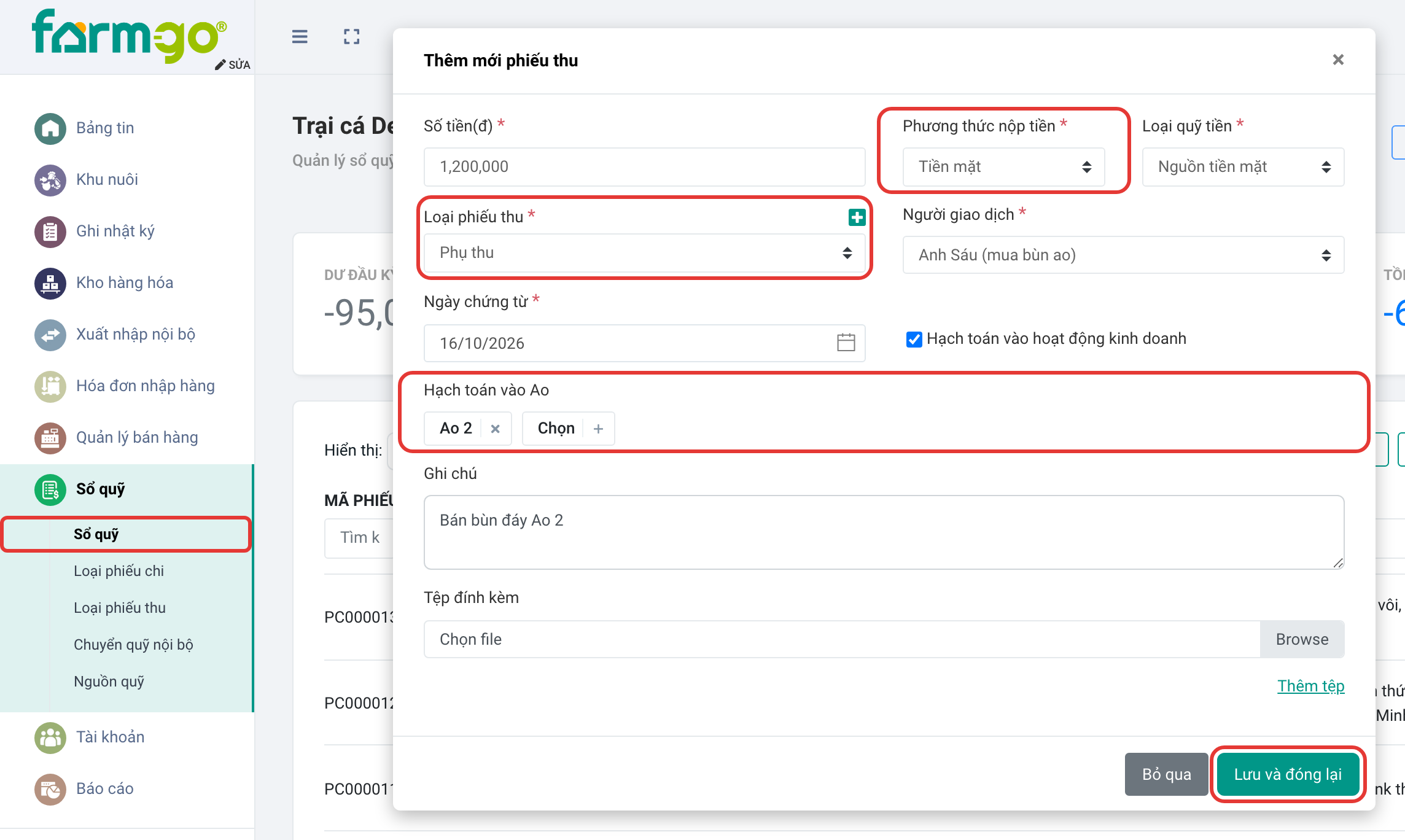The width and height of the screenshot is (1405, 840).
Task: Click the Browse file button
Action: (x=1302, y=639)
